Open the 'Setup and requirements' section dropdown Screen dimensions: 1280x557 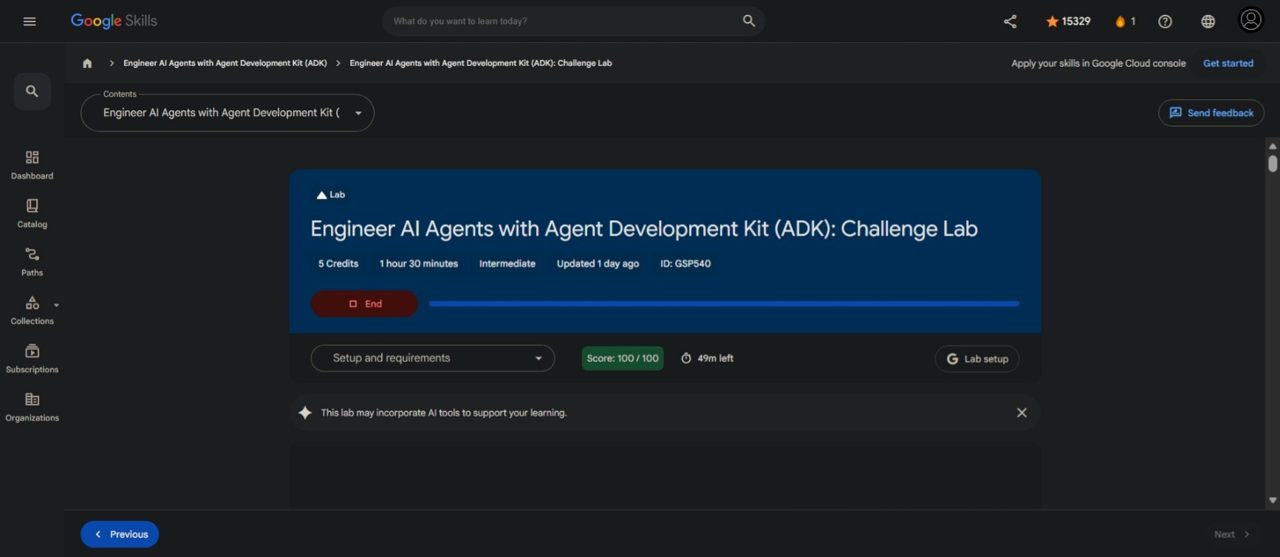pos(433,358)
